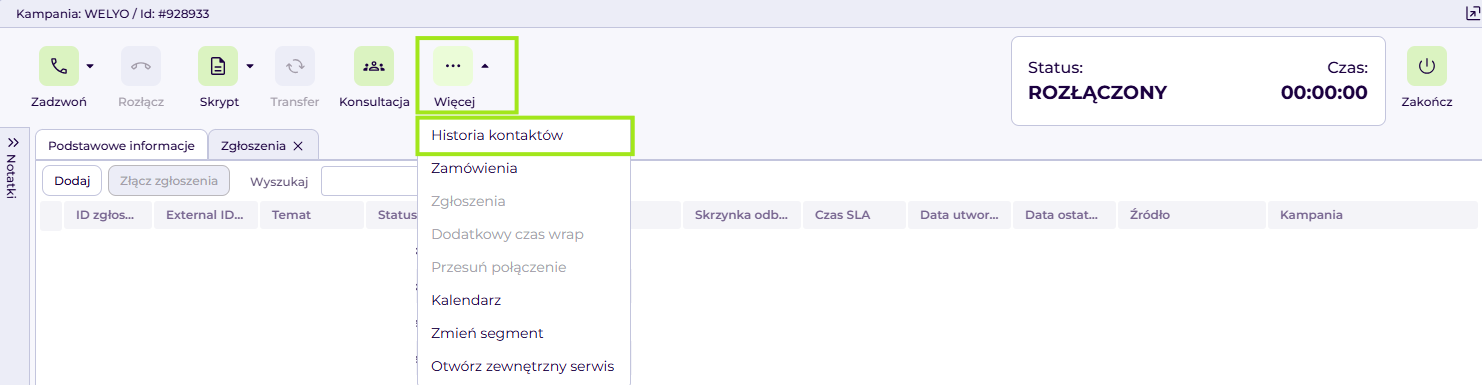Sort by the Skrzynka odbiorcza column
The image size is (1482, 385).
(742, 215)
